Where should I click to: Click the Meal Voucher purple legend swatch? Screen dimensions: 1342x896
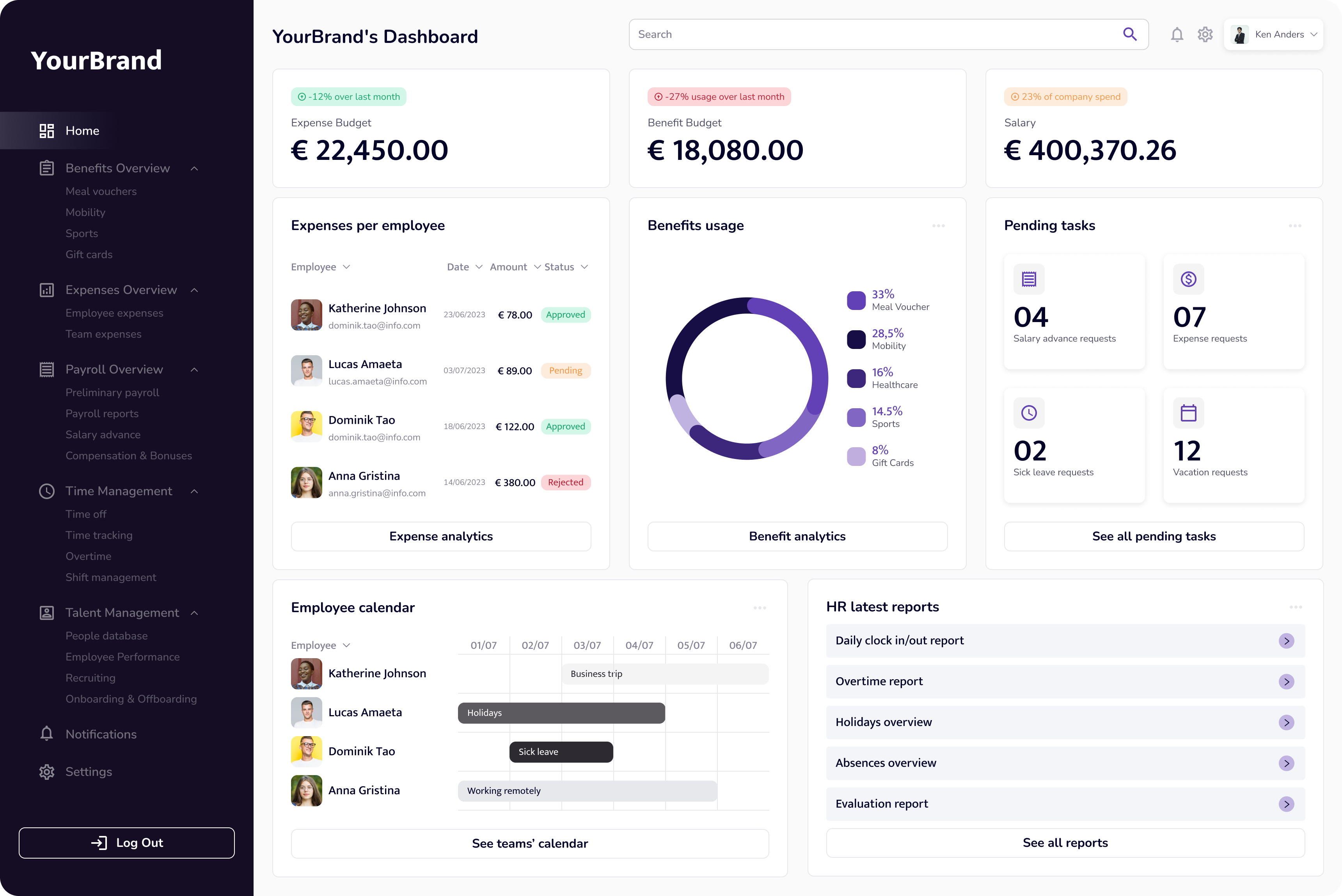856,301
